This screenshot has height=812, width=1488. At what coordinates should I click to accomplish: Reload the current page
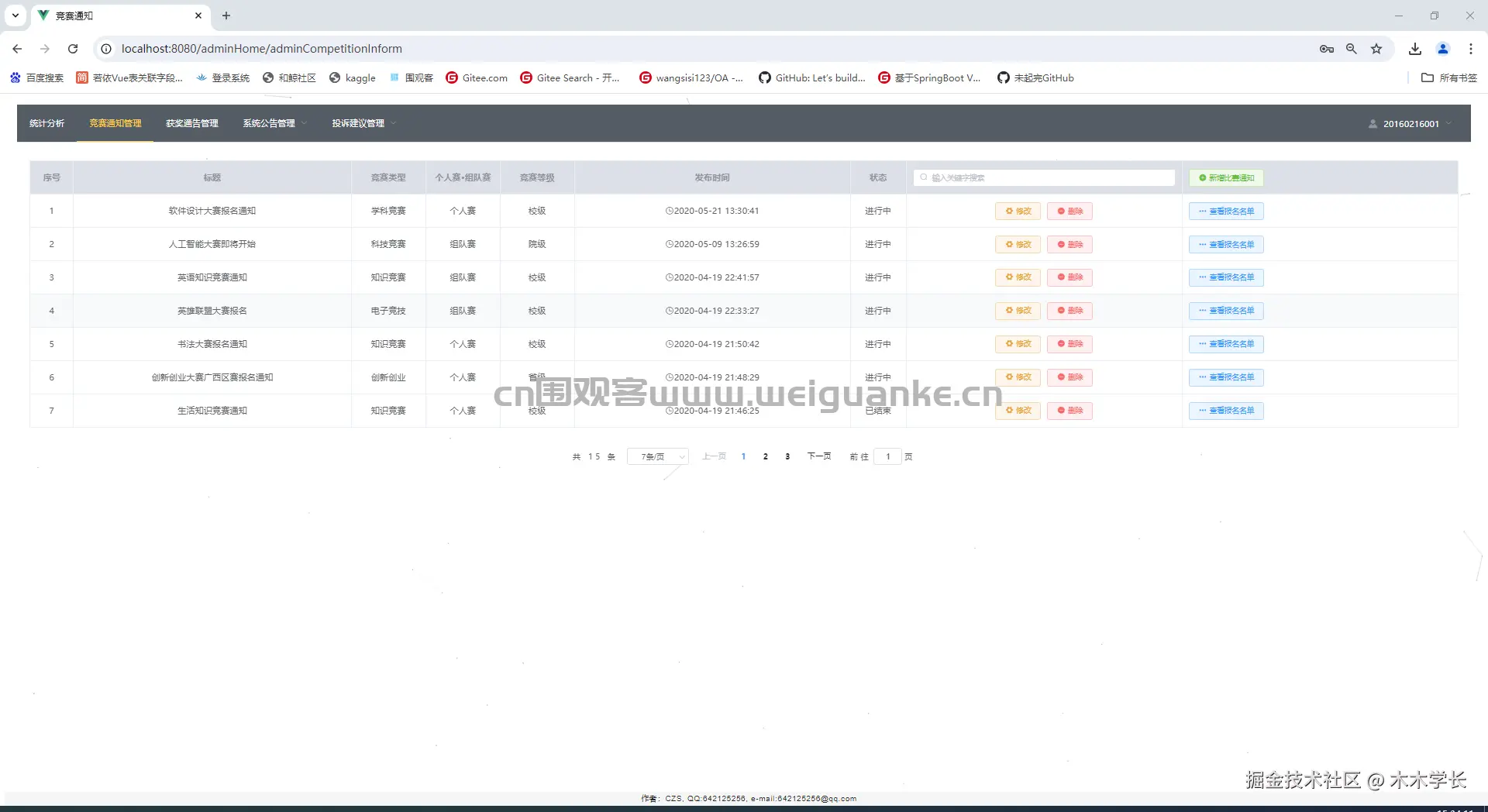click(73, 49)
